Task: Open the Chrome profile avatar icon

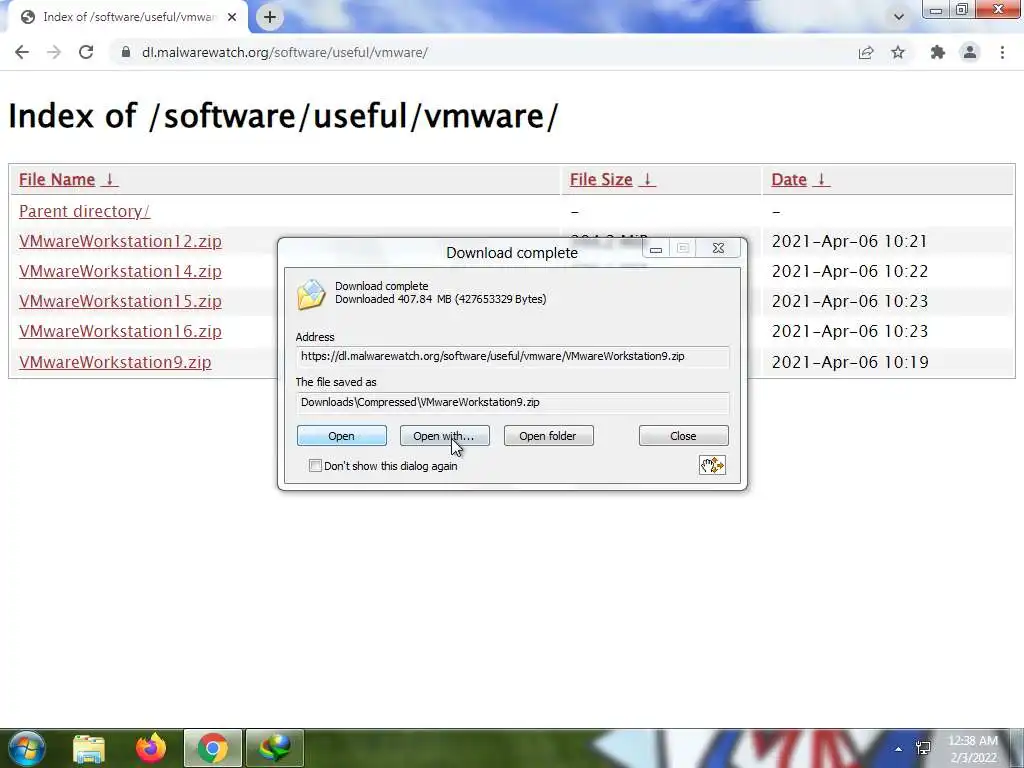Action: 970,52
